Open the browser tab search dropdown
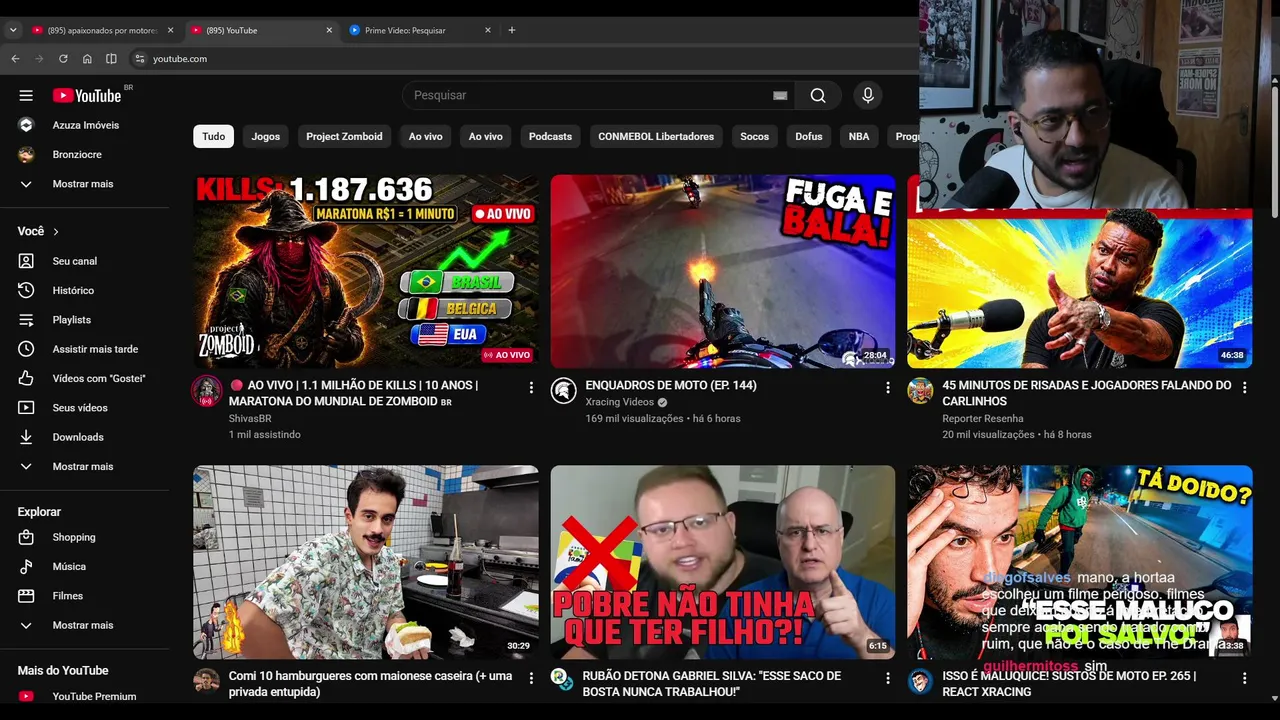This screenshot has height=720, width=1280. (x=13, y=30)
